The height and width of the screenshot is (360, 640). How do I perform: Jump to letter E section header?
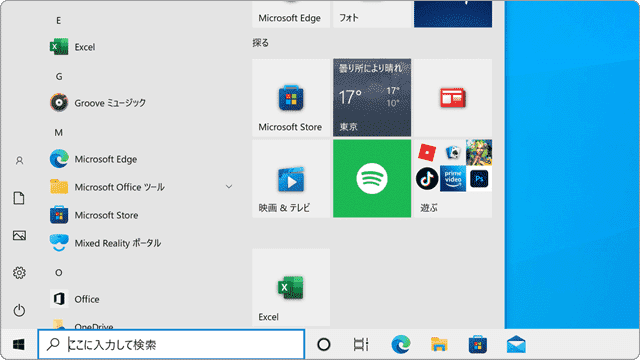click(x=59, y=20)
